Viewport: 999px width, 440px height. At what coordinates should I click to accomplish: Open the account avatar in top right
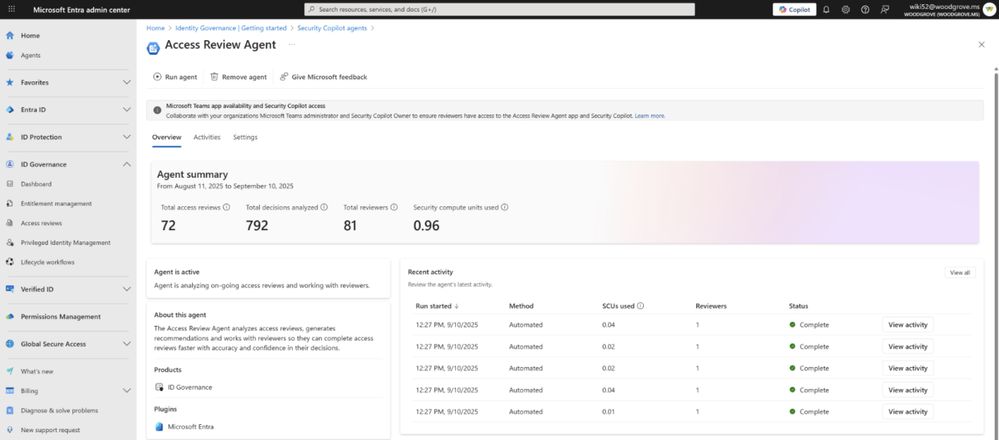click(989, 10)
